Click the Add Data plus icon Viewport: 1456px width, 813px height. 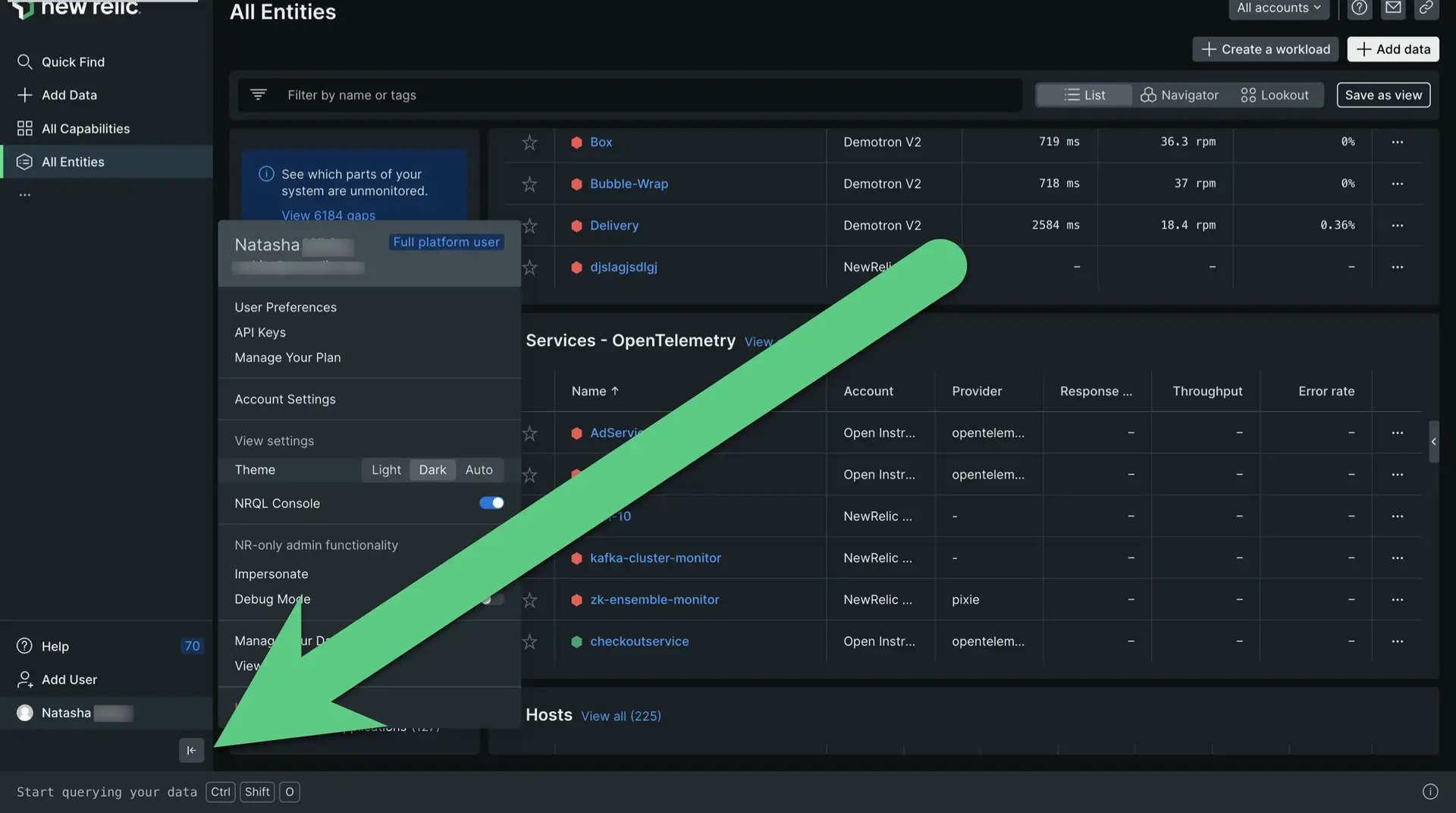[x=25, y=95]
